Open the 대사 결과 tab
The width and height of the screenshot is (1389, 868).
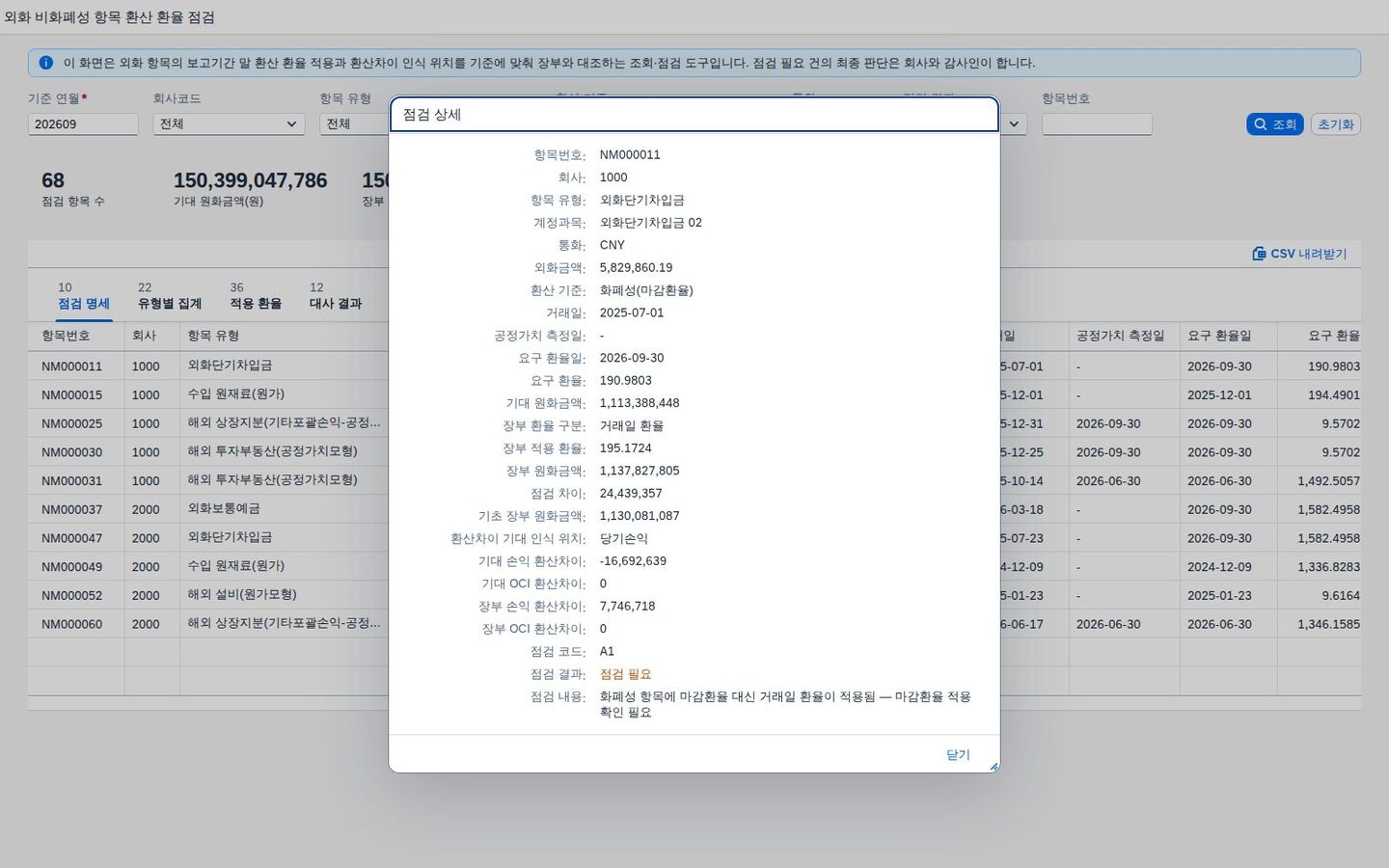tap(336, 303)
